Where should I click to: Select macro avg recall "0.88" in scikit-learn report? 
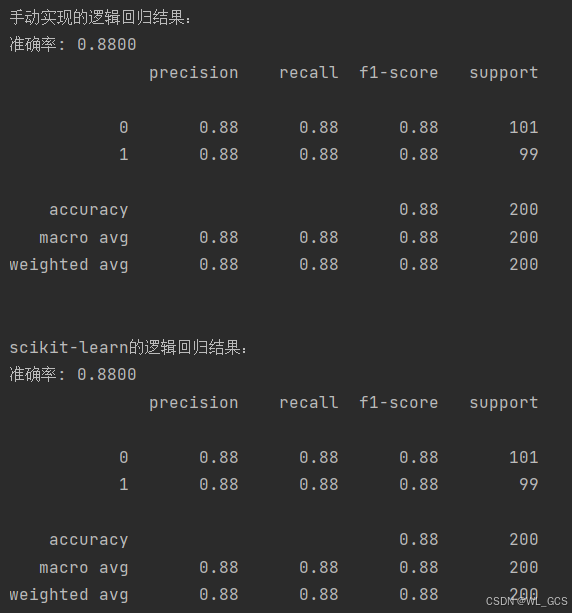point(319,567)
